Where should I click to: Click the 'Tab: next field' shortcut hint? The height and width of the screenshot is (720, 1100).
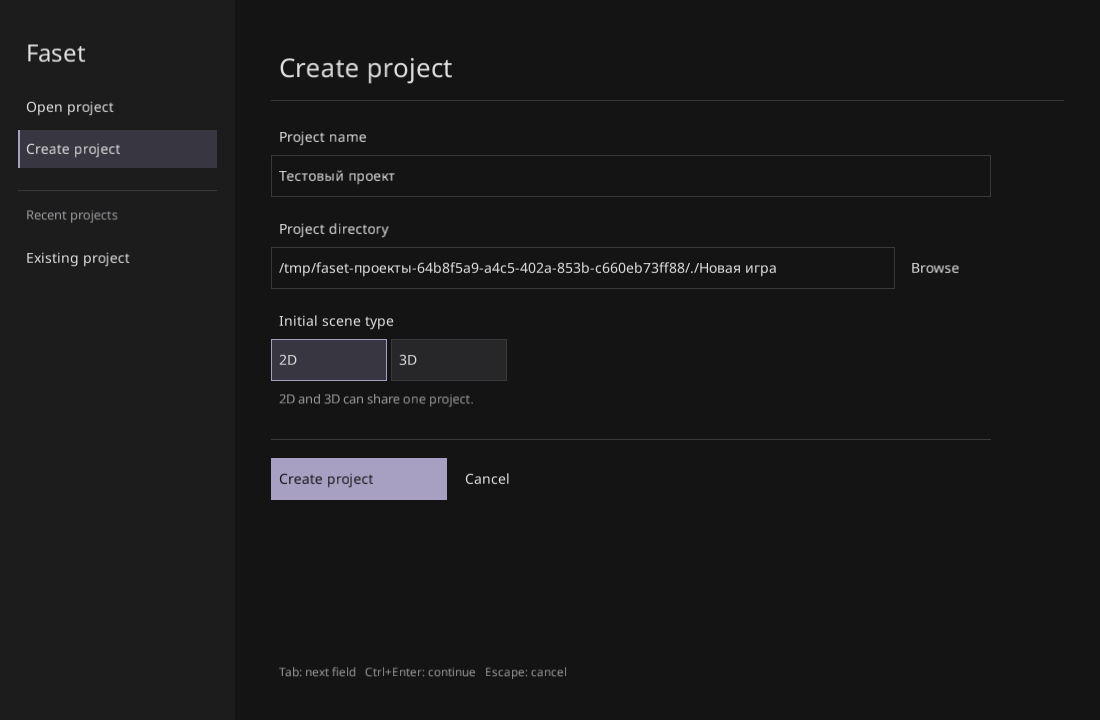tap(317, 672)
